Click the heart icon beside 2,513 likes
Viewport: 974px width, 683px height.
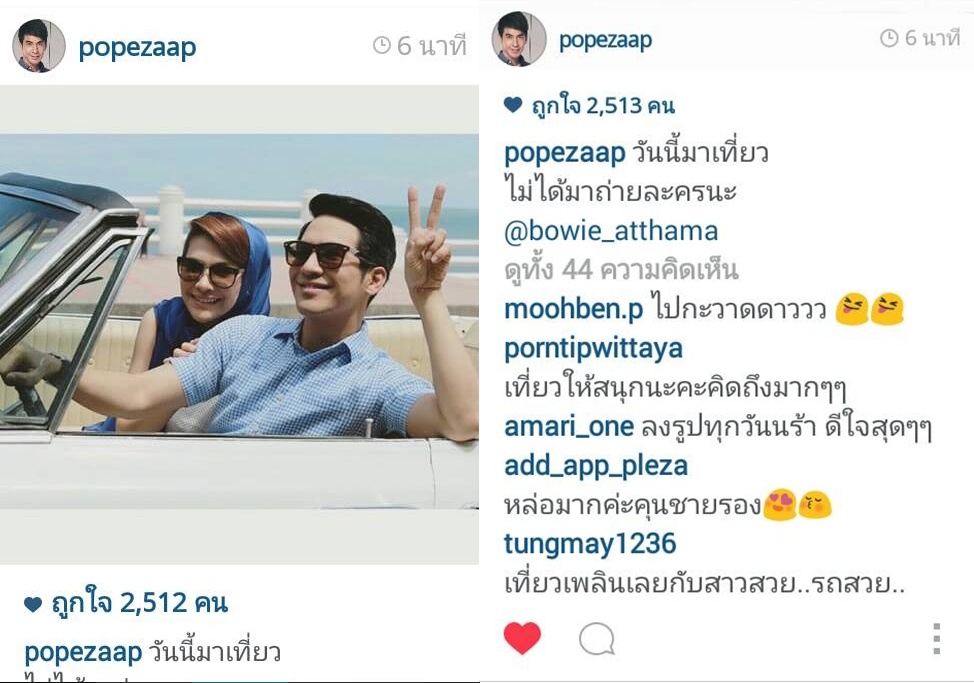pos(512,104)
